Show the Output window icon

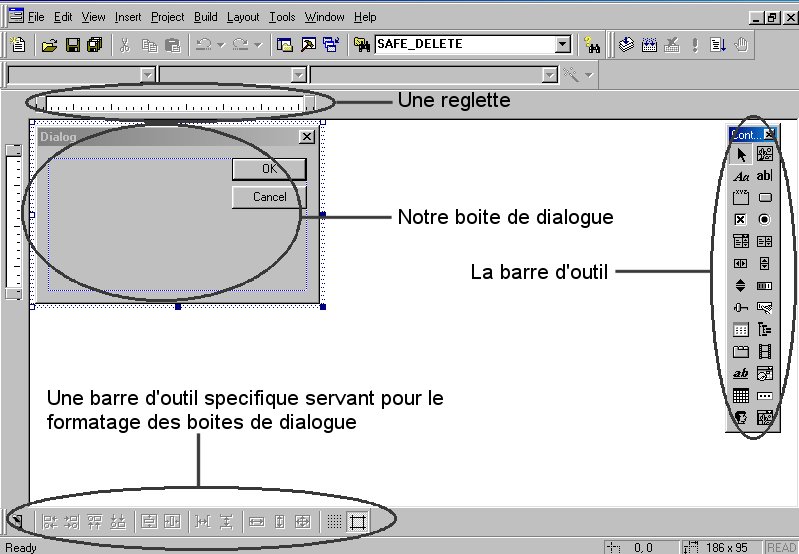pos(308,45)
